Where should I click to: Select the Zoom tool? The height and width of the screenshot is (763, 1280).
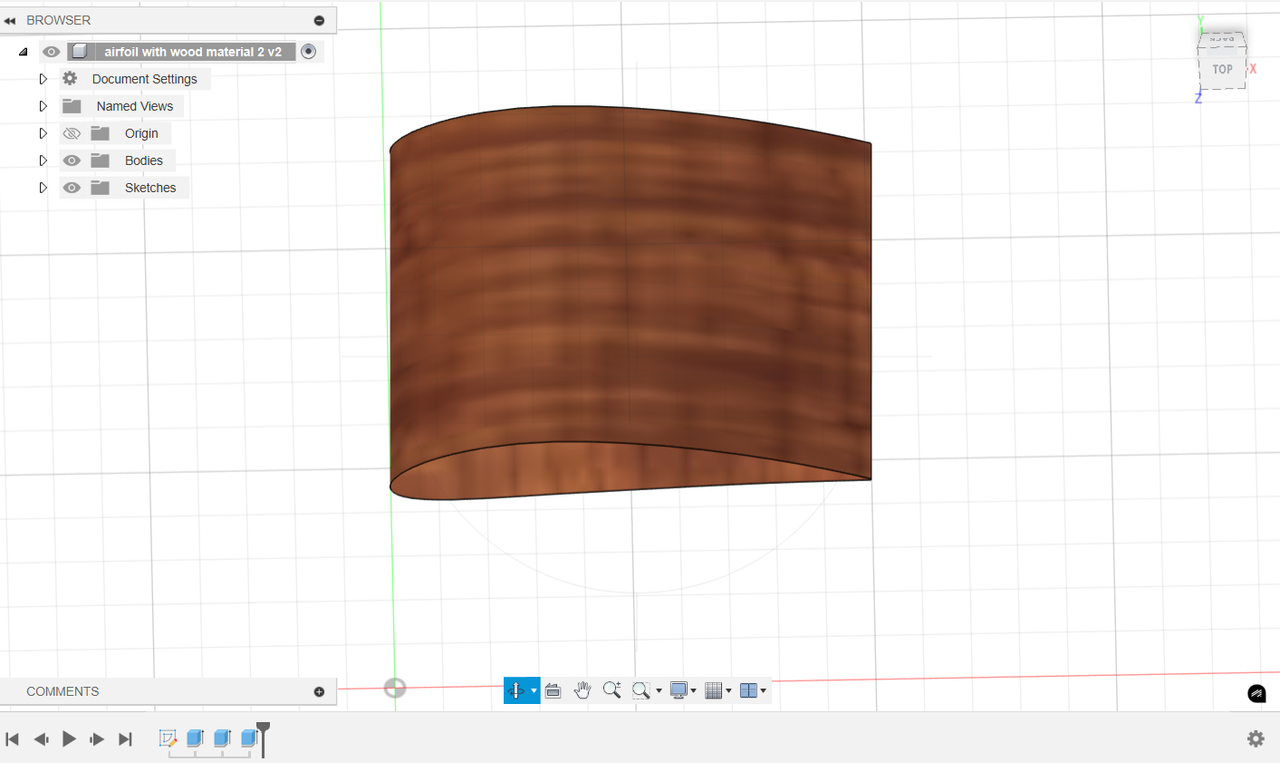tap(612, 690)
